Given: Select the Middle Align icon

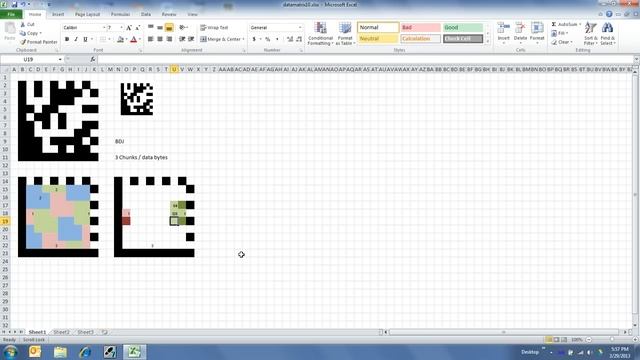Looking at the screenshot, I should pyautogui.click(x=160, y=27).
